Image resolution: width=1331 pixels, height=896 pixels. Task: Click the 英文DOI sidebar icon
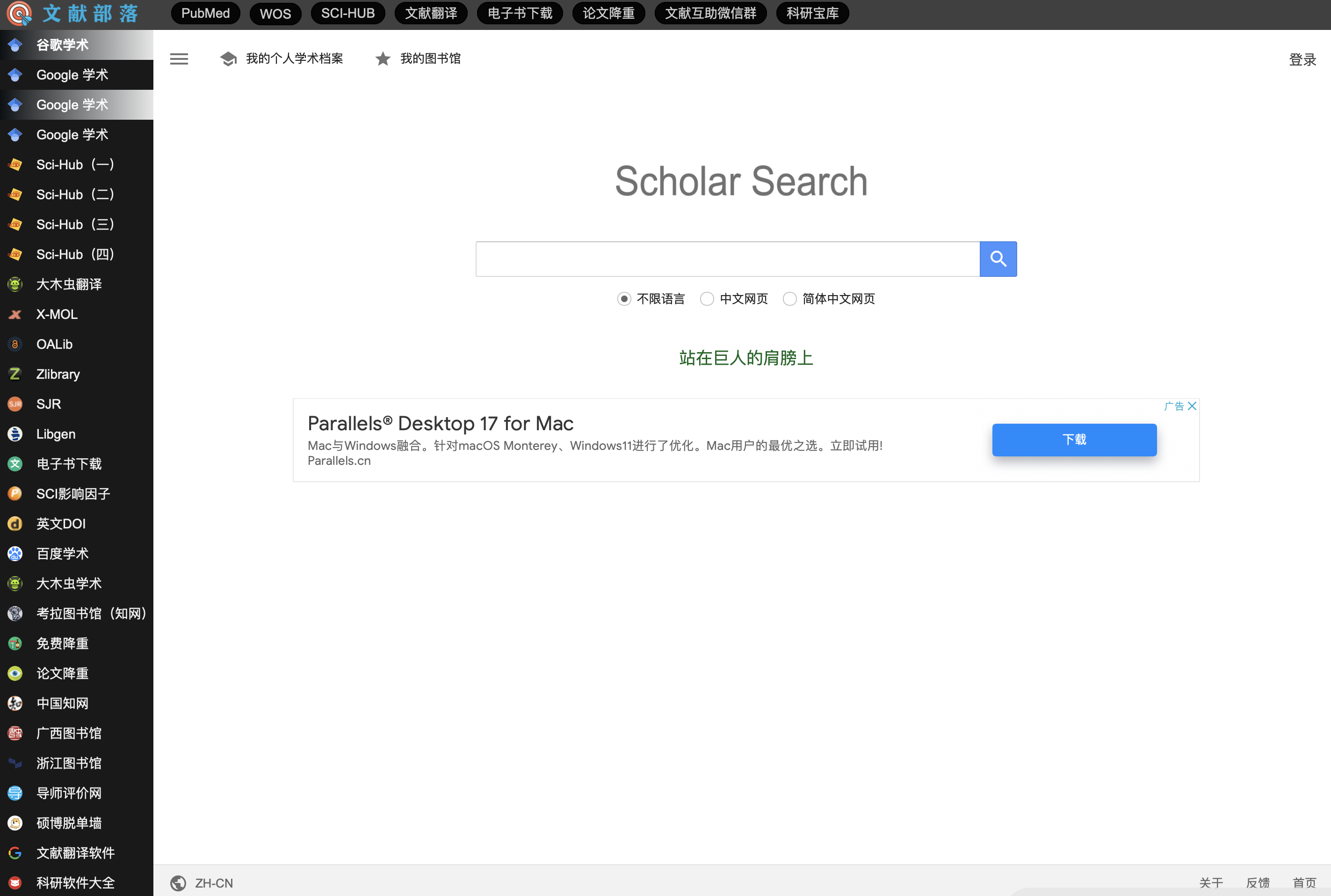point(15,523)
